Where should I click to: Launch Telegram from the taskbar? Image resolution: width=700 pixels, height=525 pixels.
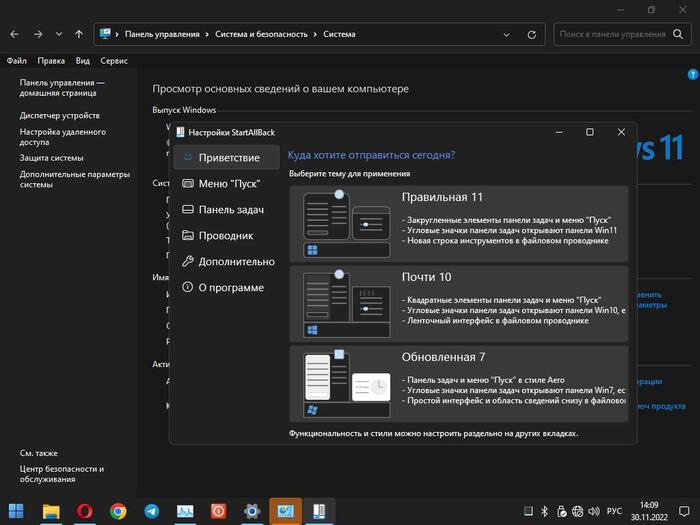coord(151,511)
